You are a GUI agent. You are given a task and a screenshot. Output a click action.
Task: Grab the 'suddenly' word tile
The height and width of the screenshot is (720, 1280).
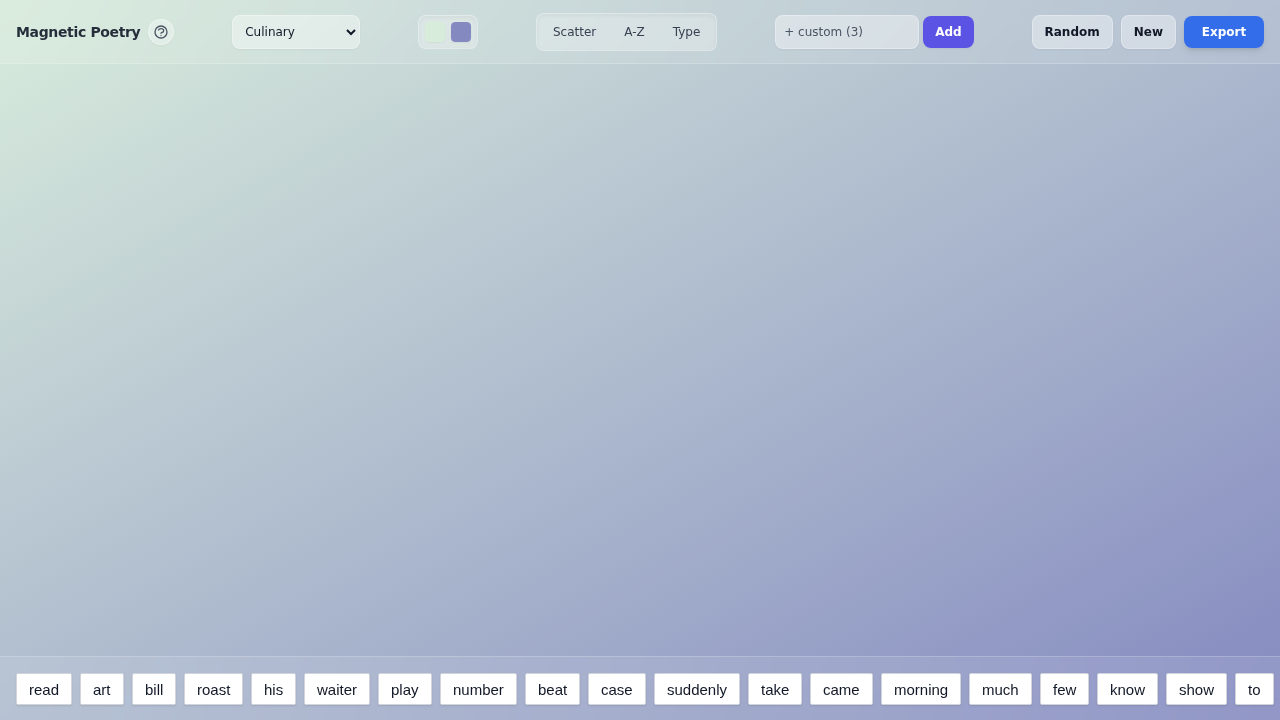pos(697,689)
